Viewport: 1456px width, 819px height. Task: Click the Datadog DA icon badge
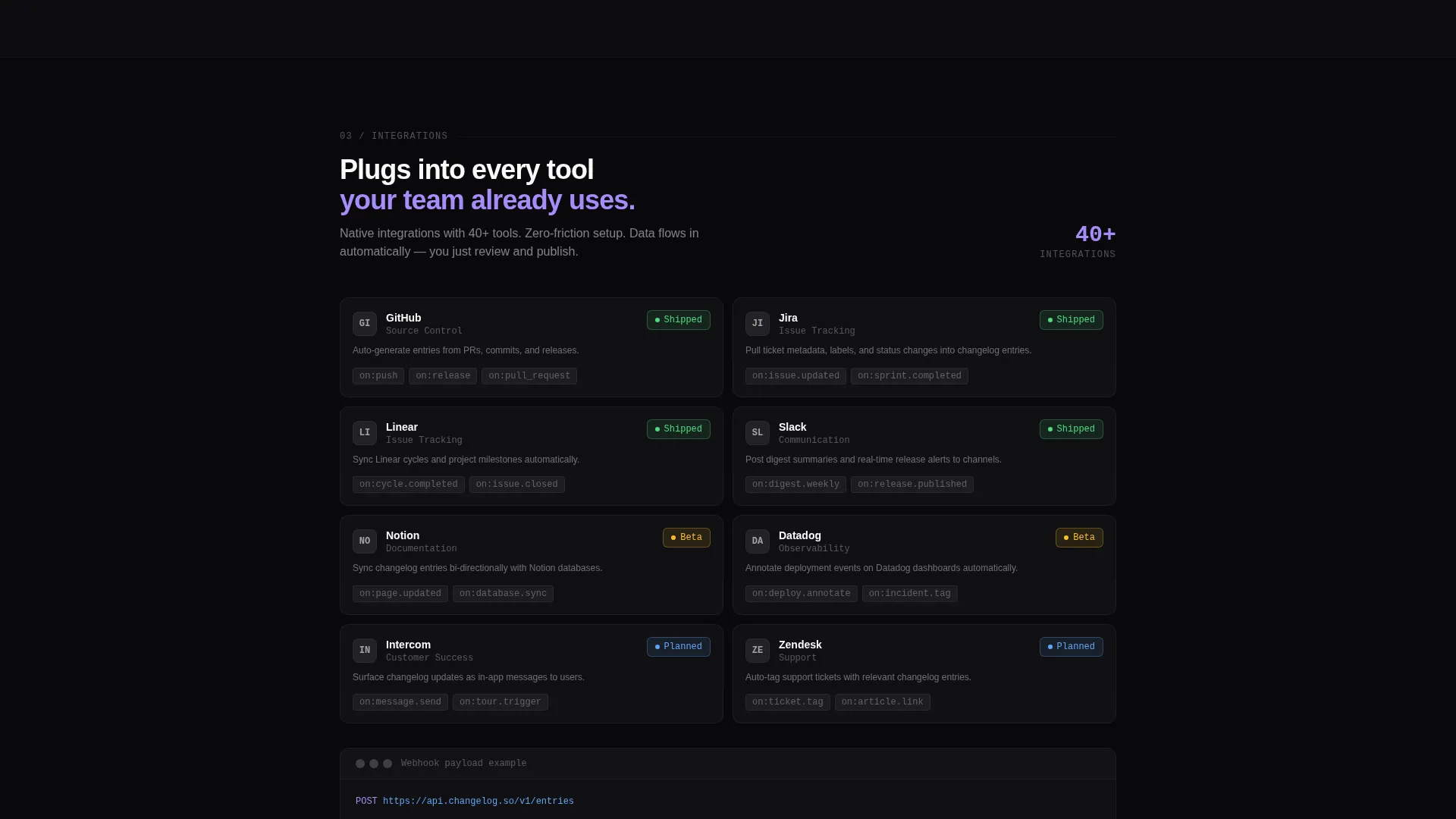pos(758,541)
